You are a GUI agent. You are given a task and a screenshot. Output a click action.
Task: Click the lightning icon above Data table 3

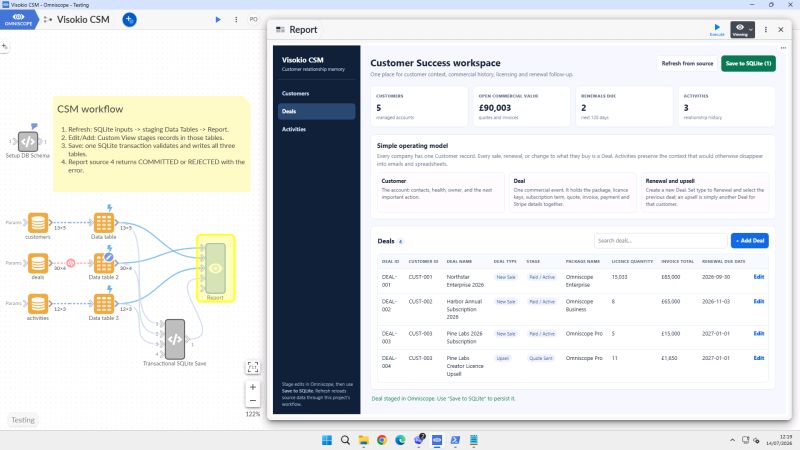[x=109, y=289]
